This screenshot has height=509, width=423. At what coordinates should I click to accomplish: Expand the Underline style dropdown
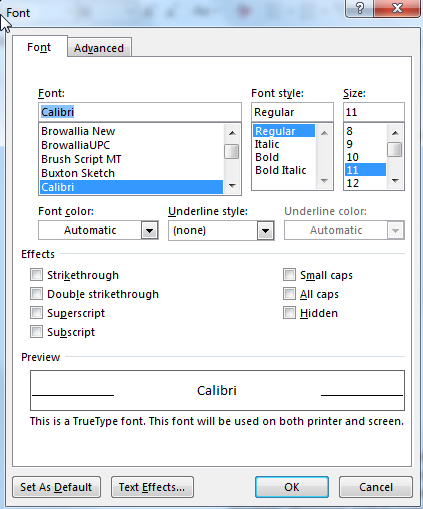point(265,230)
